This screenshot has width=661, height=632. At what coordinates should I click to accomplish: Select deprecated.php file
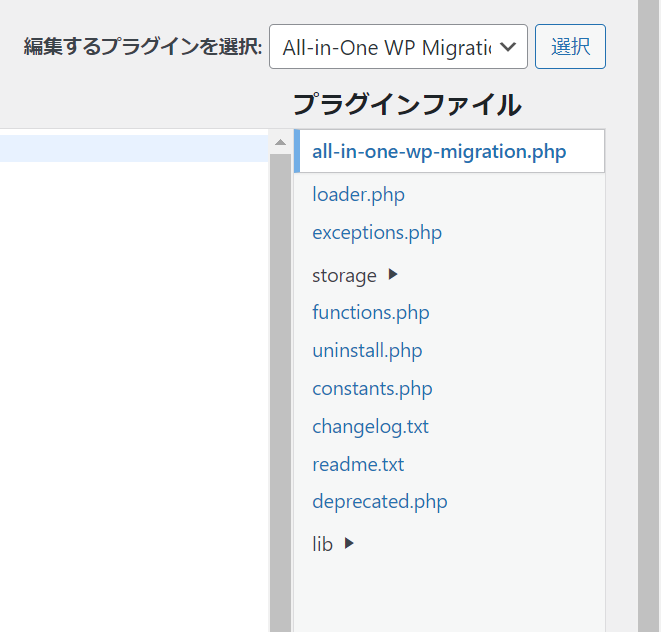379,502
